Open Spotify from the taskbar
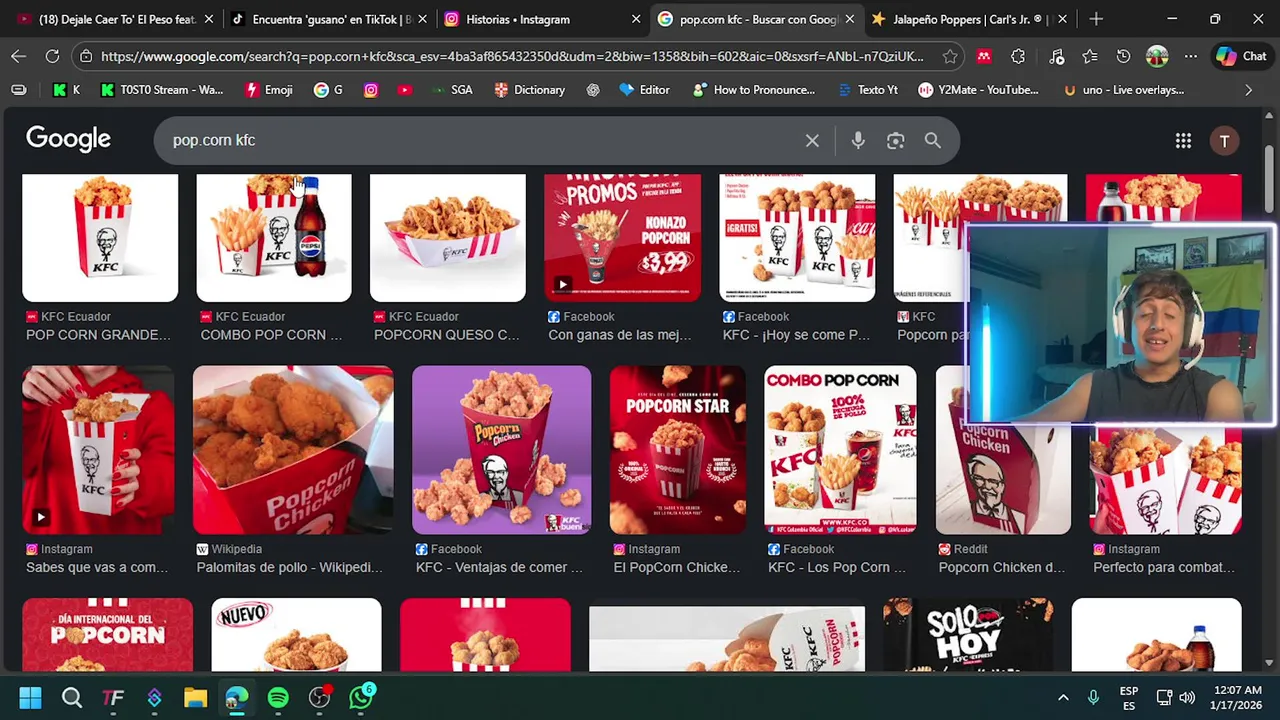Screen dimensions: 1280x720 tap(278, 698)
